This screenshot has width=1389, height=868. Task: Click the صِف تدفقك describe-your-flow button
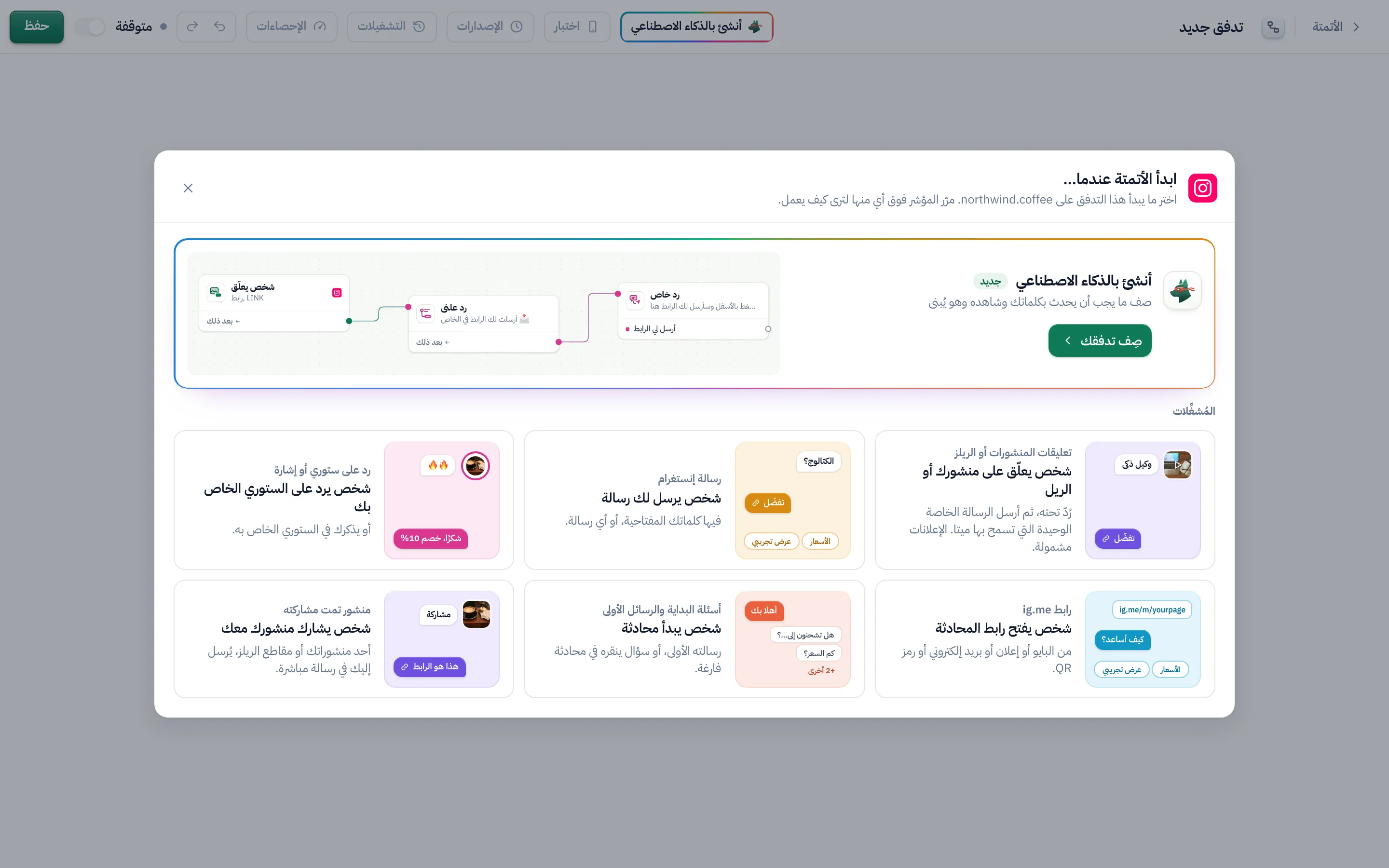pyautogui.click(x=1099, y=340)
